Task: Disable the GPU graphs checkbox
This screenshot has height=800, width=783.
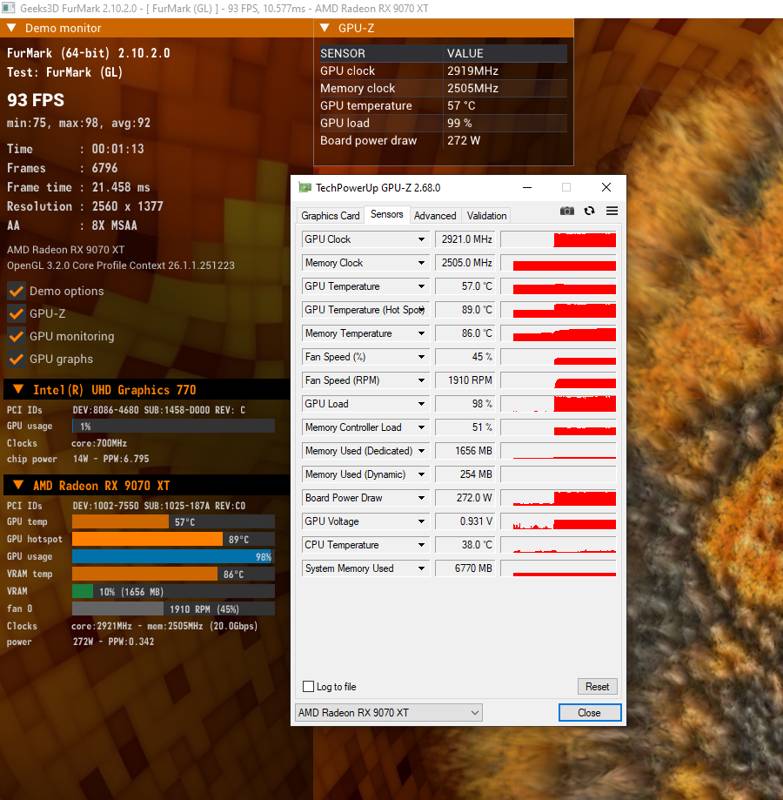Action: click(16, 359)
